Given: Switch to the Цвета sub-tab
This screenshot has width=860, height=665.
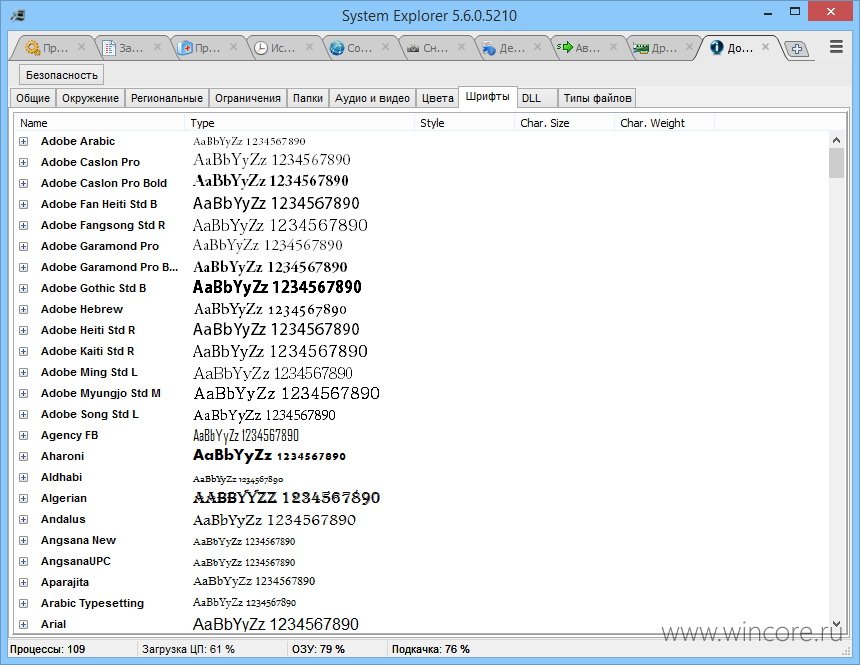Looking at the screenshot, I should [x=438, y=98].
